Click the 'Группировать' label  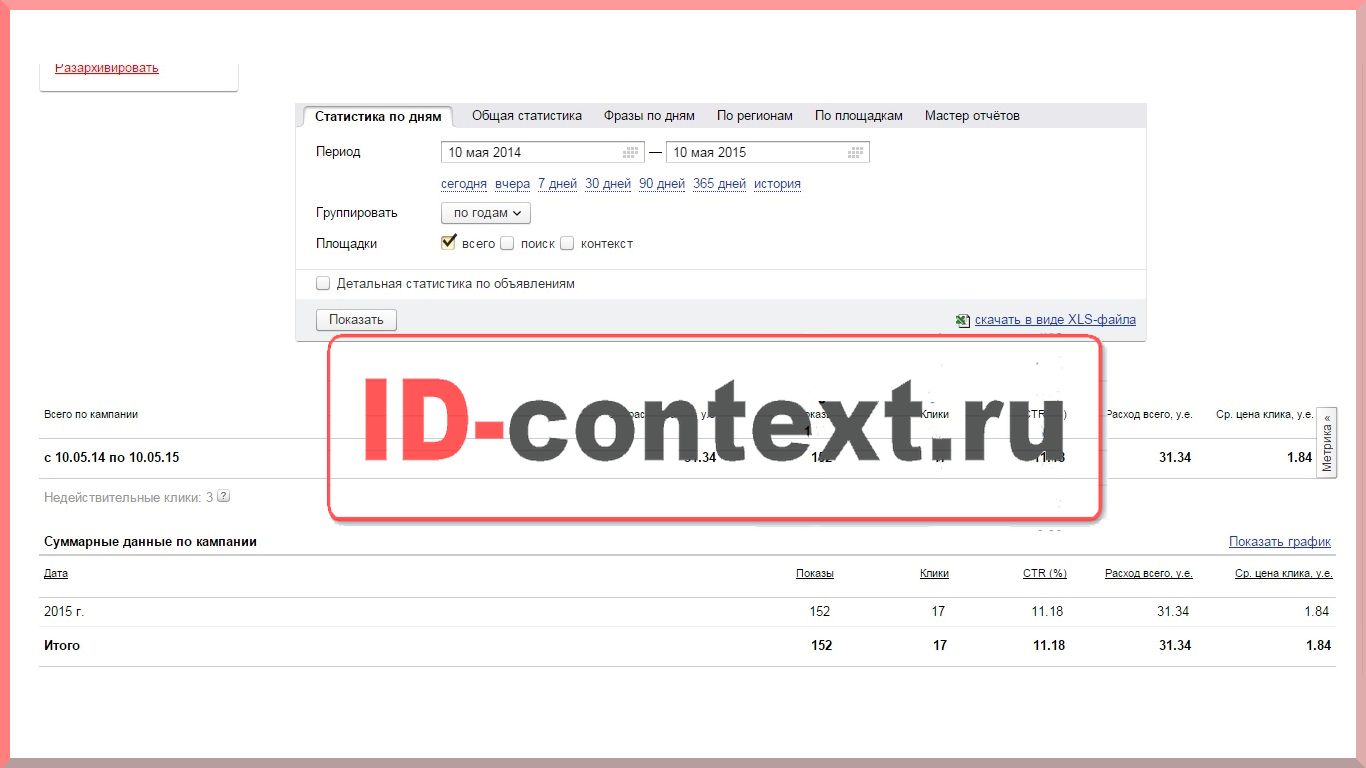(357, 213)
